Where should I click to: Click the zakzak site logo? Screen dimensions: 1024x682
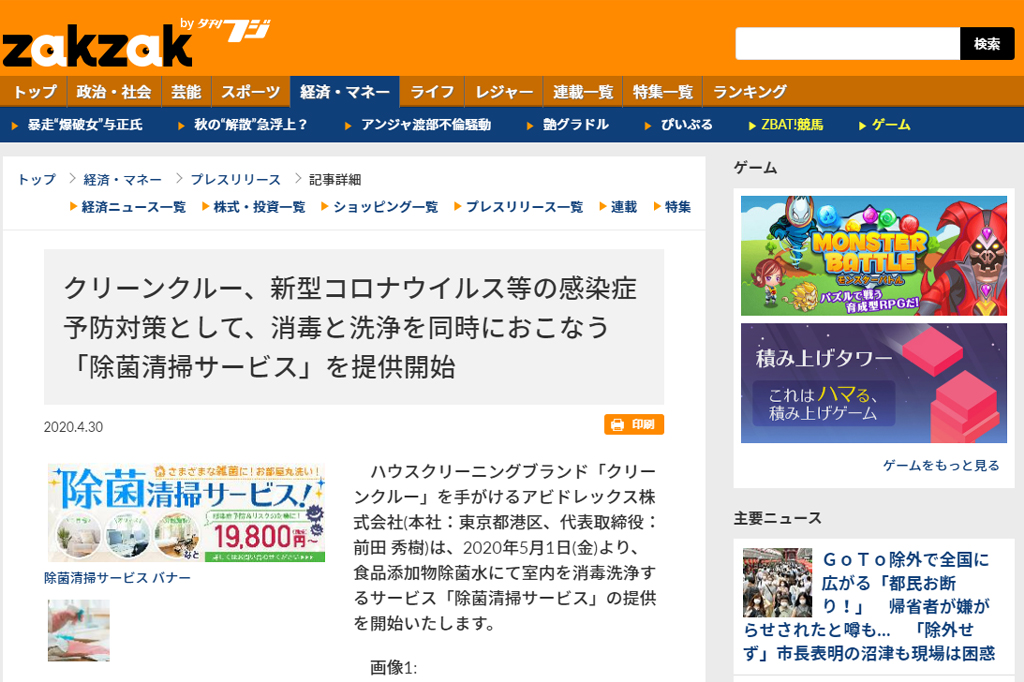click(x=97, y=46)
